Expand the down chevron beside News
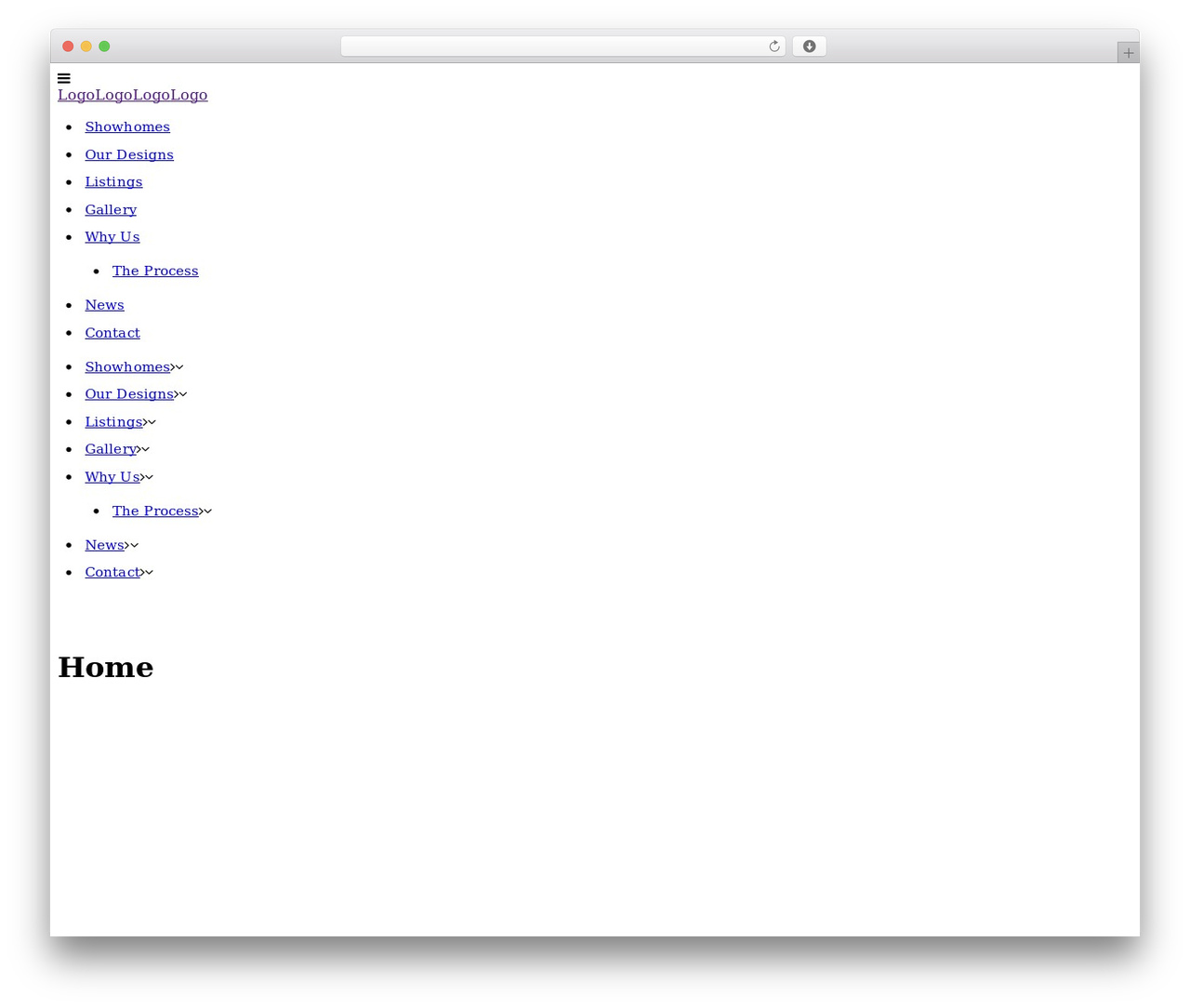The image size is (1190, 1008). (x=134, y=545)
